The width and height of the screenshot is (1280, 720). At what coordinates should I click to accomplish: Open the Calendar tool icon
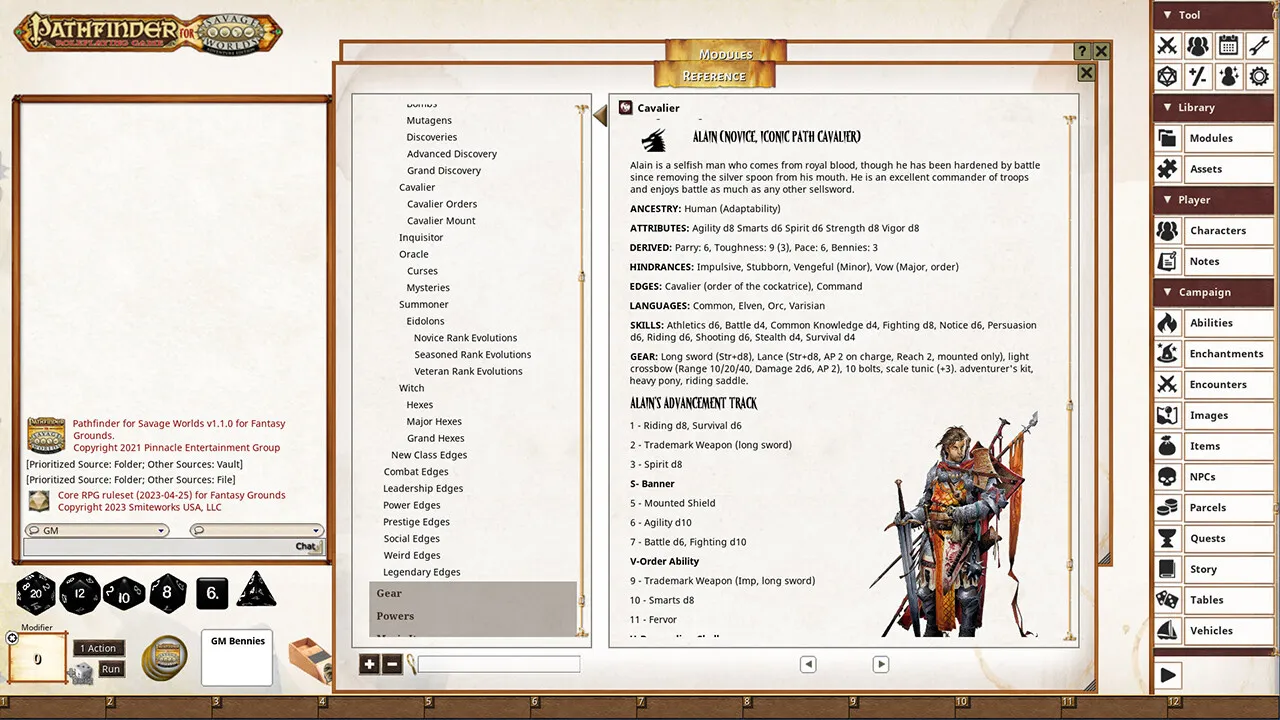(1229, 45)
